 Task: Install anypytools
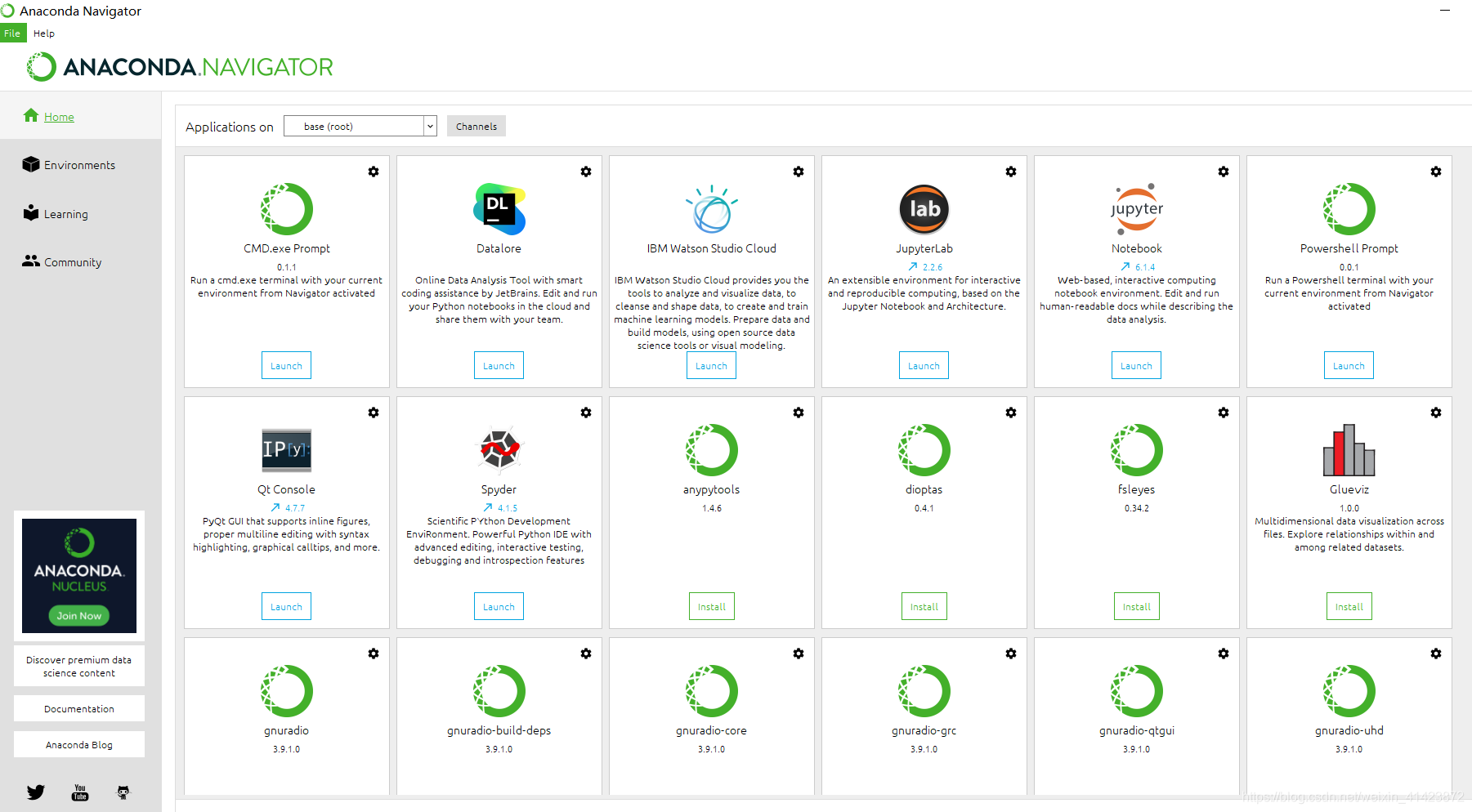pos(712,606)
